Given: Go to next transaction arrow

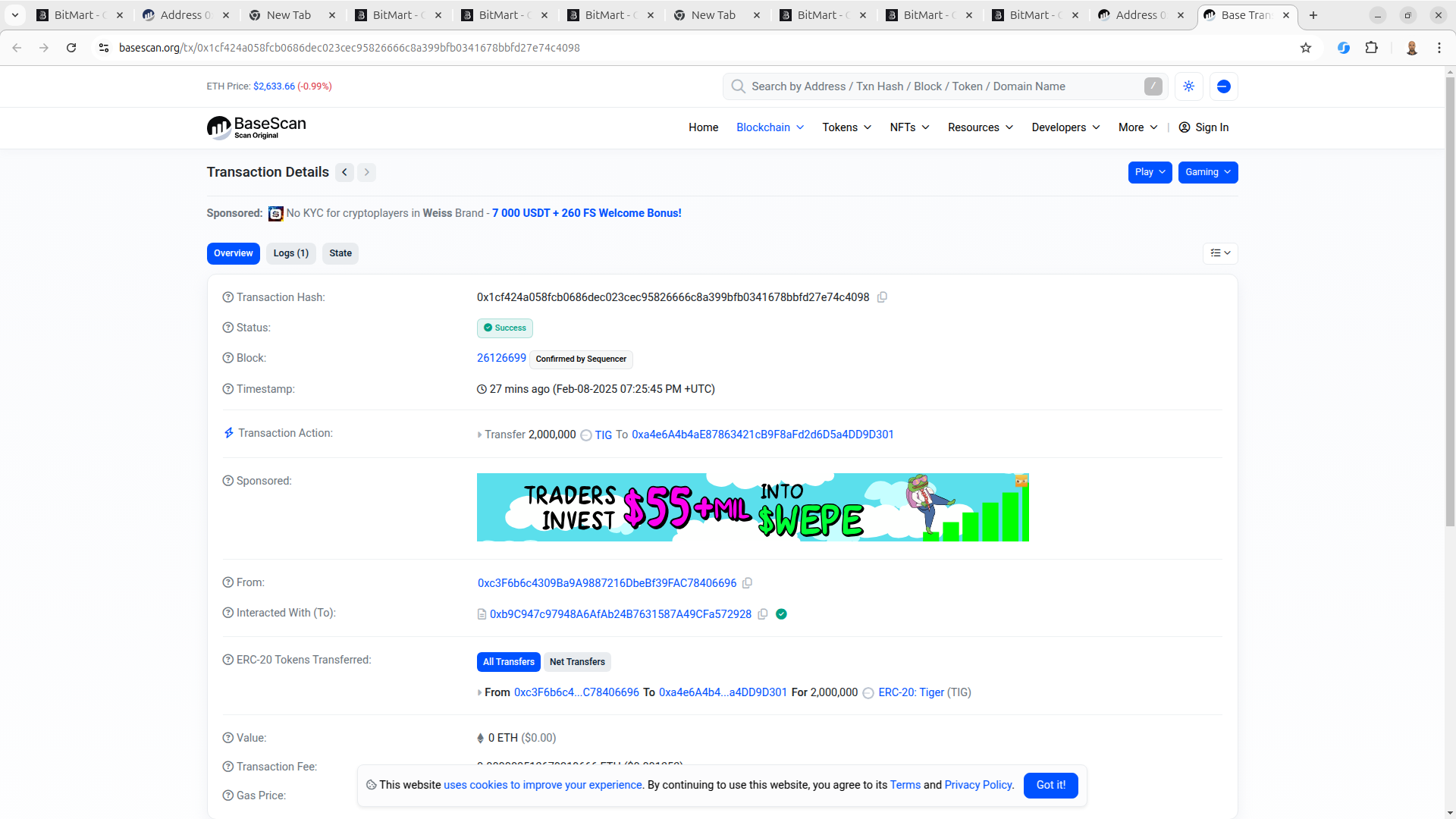Looking at the screenshot, I should 367,172.
